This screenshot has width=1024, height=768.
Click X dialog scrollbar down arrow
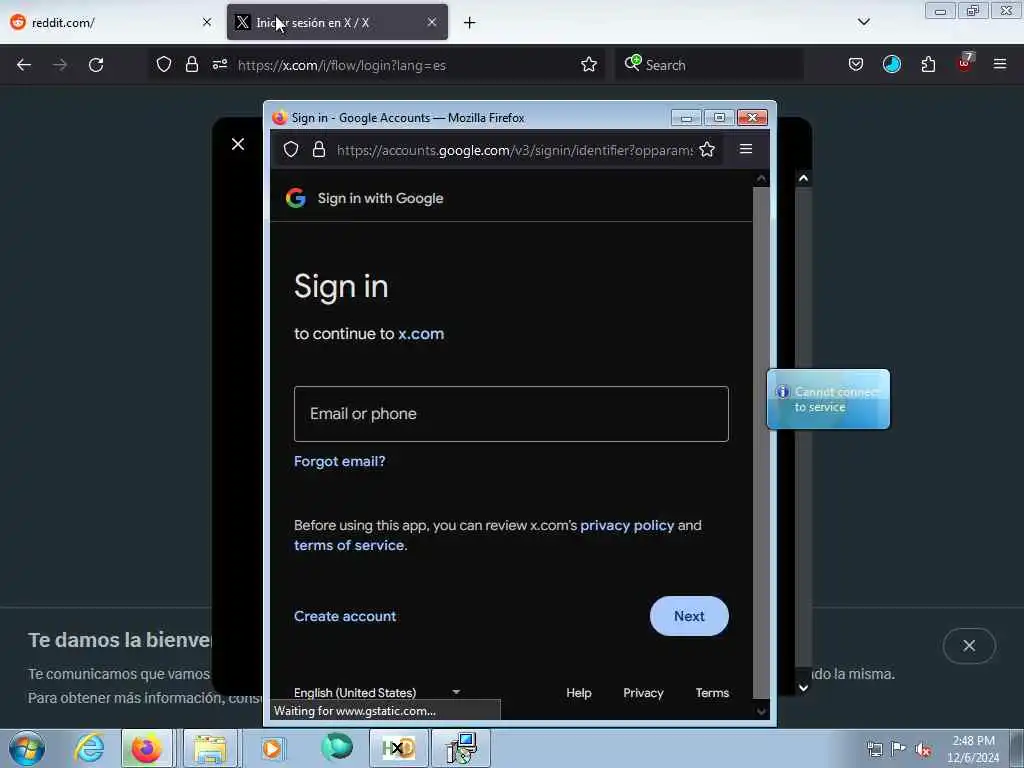pyautogui.click(x=804, y=688)
